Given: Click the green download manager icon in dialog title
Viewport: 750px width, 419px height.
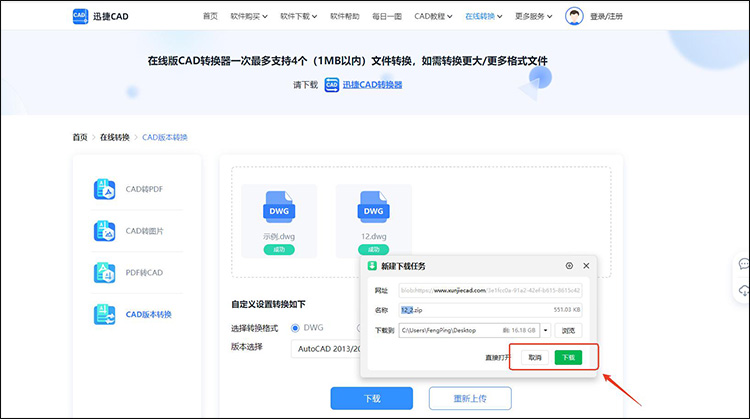Looking at the screenshot, I should pyautogui.click(x=372, y=266).
